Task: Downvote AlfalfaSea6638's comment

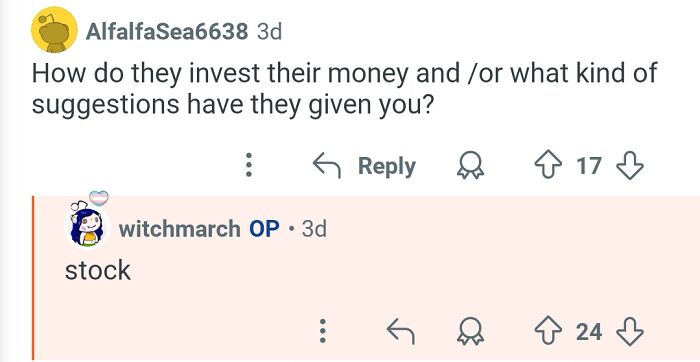Action: coord(629,166)
